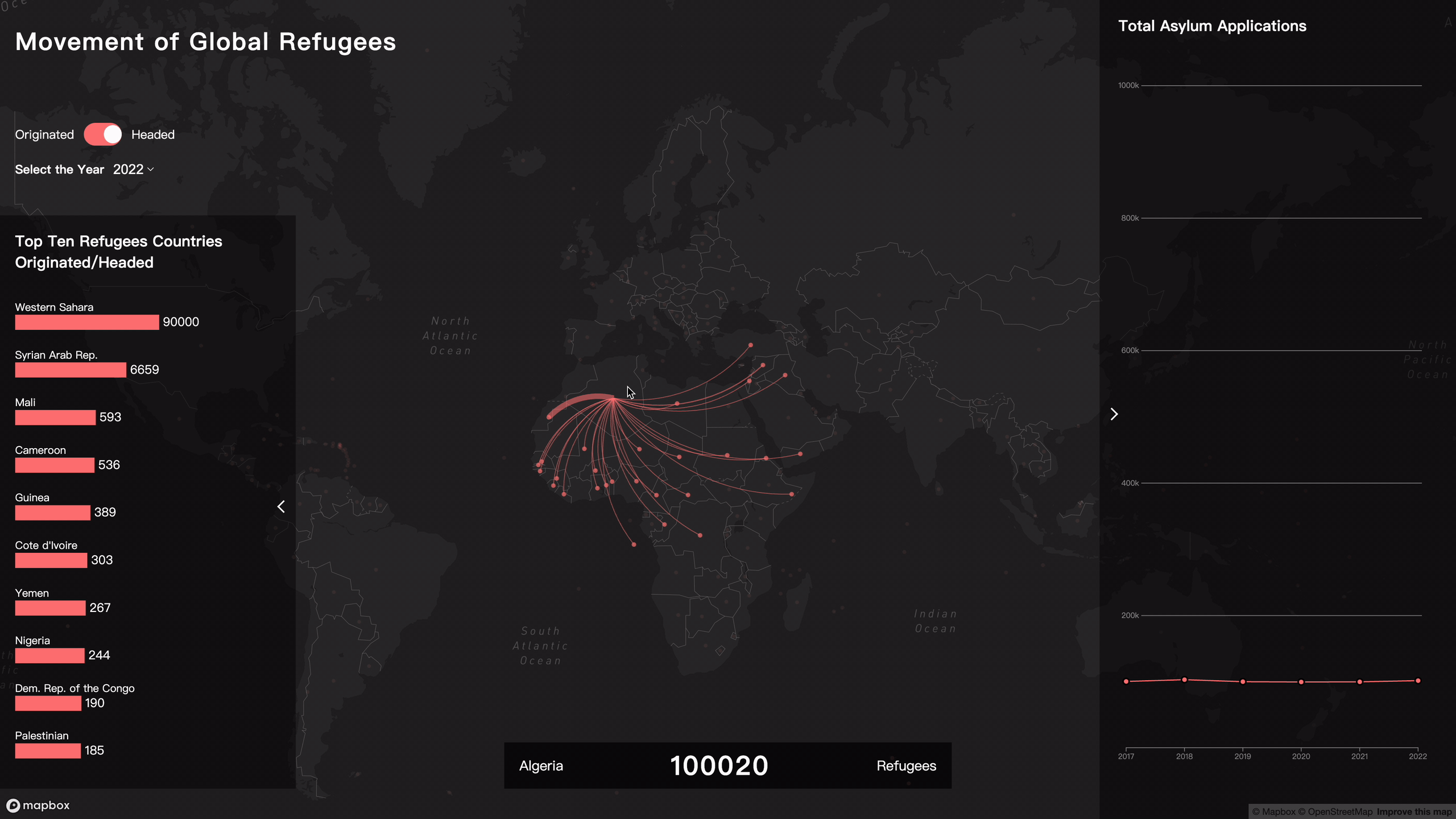The width and height of the screenshot is (1456, 819).
Task: Click the Mapbox logo icon
Action: (13, 805)
